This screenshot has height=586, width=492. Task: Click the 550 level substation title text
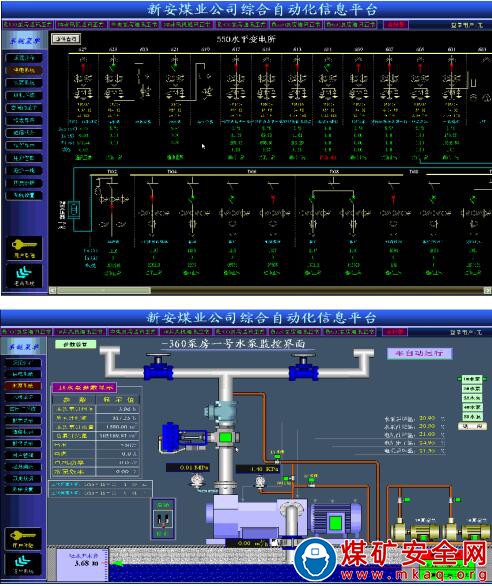(246, 39)
